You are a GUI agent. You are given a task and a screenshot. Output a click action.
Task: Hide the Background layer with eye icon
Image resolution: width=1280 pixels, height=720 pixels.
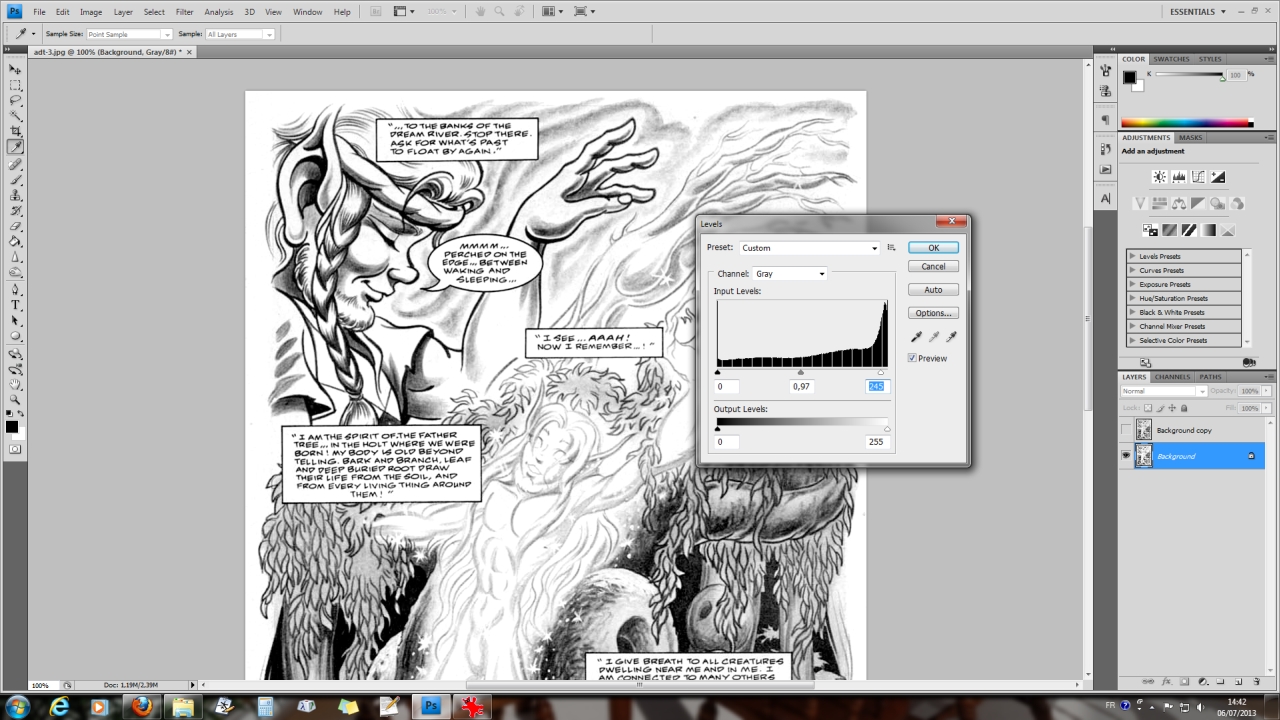1126,456
